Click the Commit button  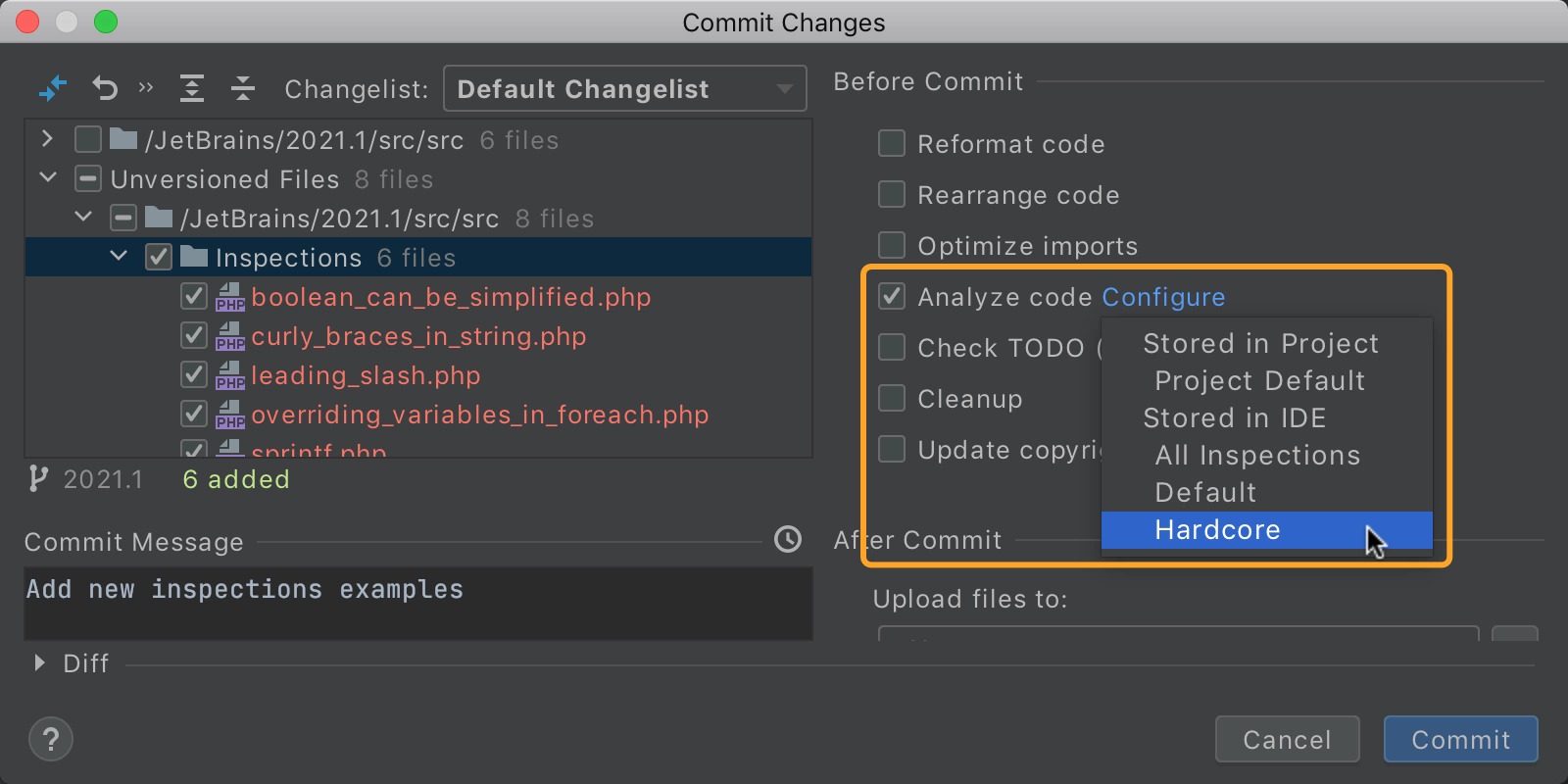(x=1460, y=739)
